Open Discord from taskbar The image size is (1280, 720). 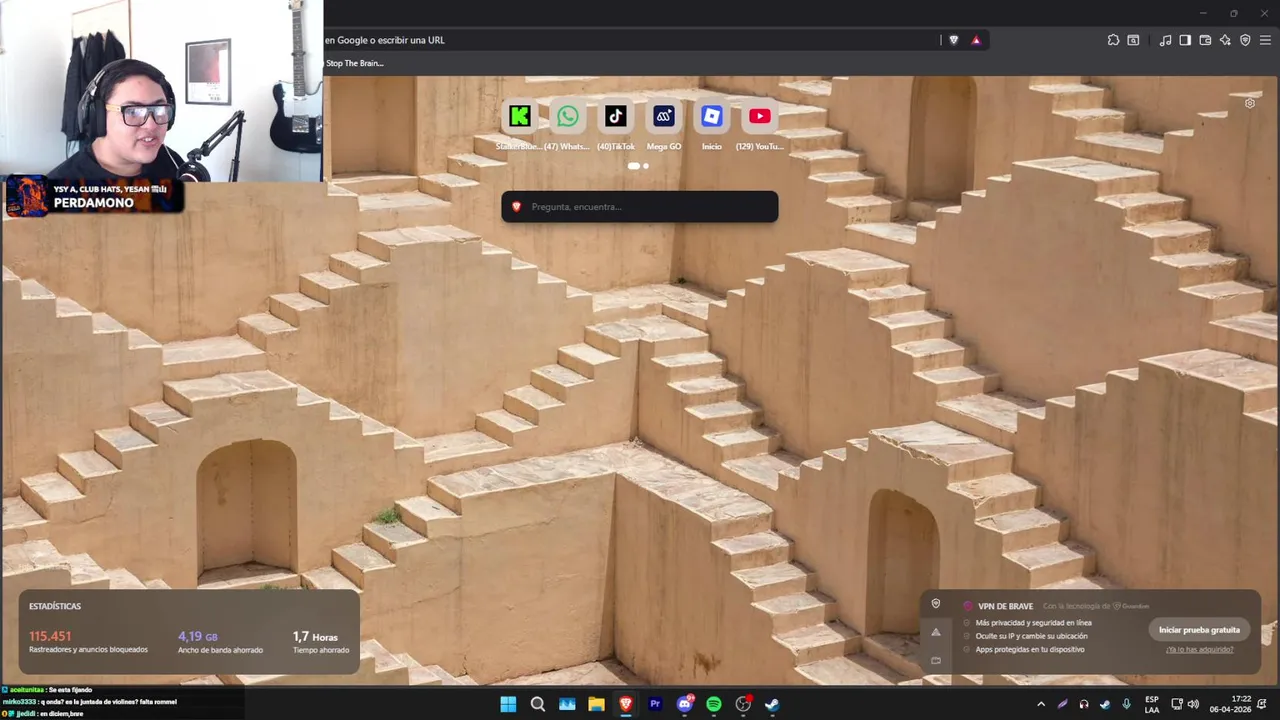click(685, 704)
